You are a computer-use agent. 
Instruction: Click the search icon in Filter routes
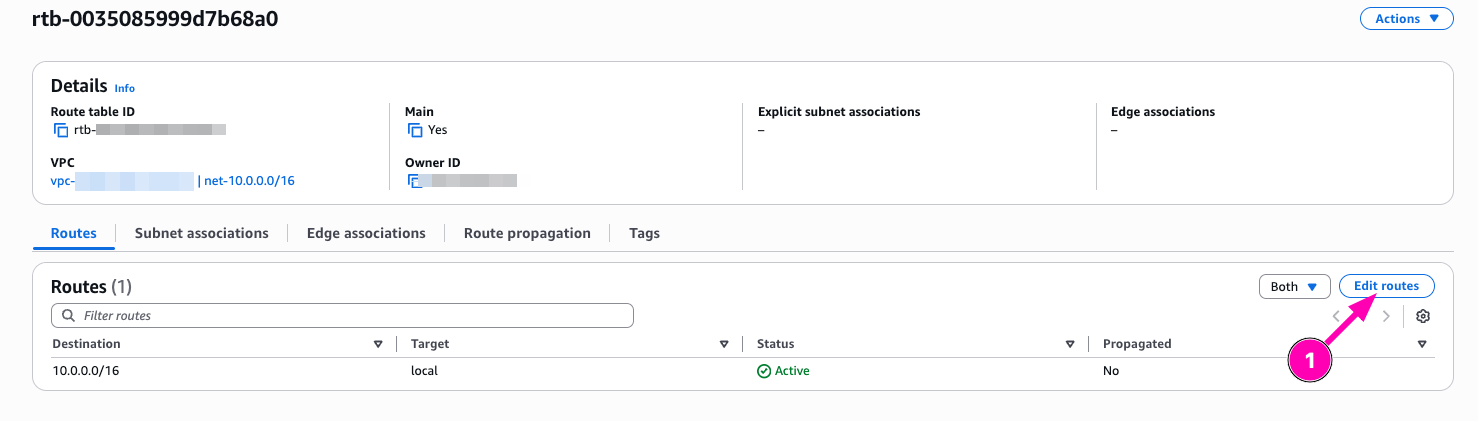pos(68,316)
